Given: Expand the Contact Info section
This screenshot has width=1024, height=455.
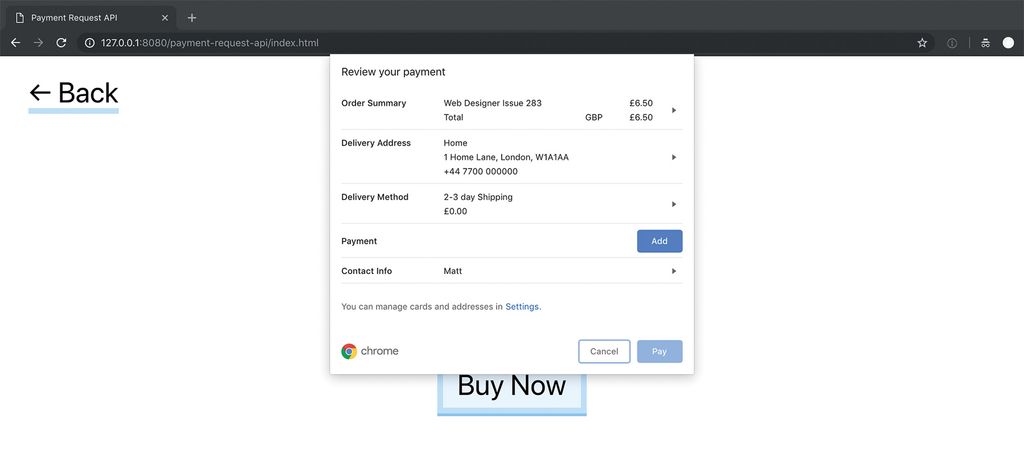Looking at the screenshot, I should point(674,271).
